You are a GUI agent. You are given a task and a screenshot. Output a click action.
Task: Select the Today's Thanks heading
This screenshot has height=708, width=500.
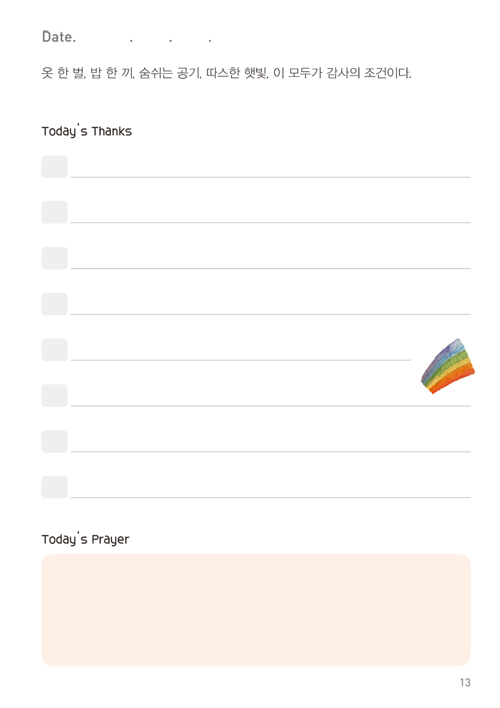pyautogui.click(x=87, y=130)
